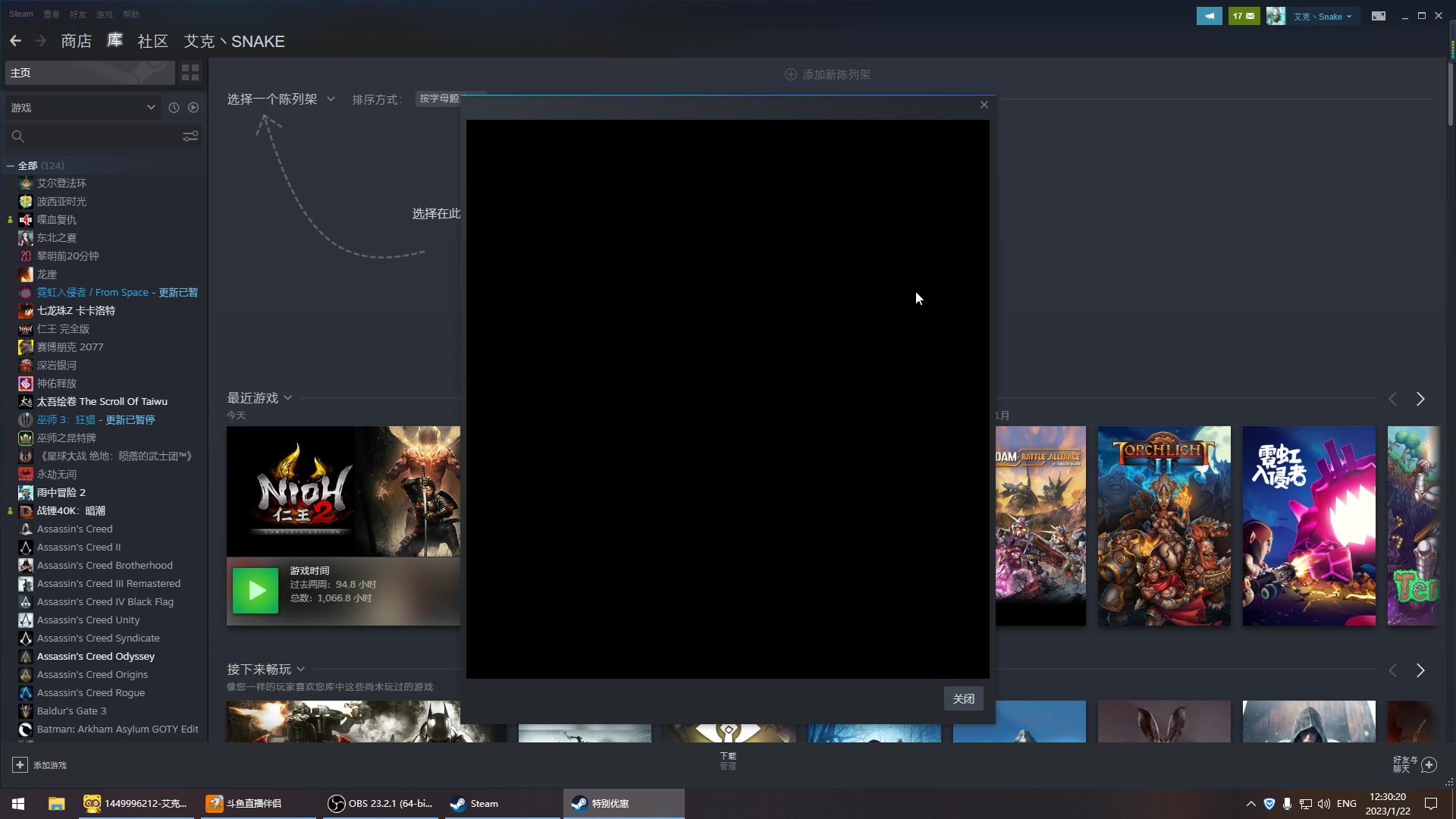Select 太吾绘卷 The Scroll Of Taiwu
Image resolution: width=1456 pixels, height=819 pixels.
point(102,401)
